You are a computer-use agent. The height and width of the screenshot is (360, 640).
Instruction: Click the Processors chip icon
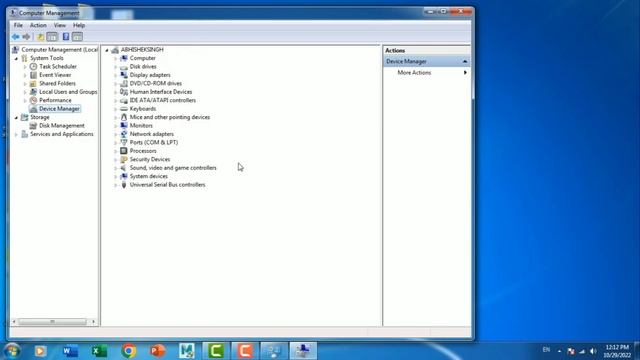[124, 151]
